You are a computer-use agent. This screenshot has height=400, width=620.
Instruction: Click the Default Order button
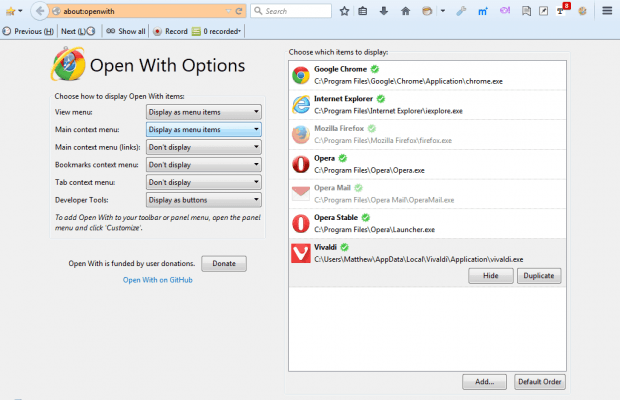coord(540,382)
